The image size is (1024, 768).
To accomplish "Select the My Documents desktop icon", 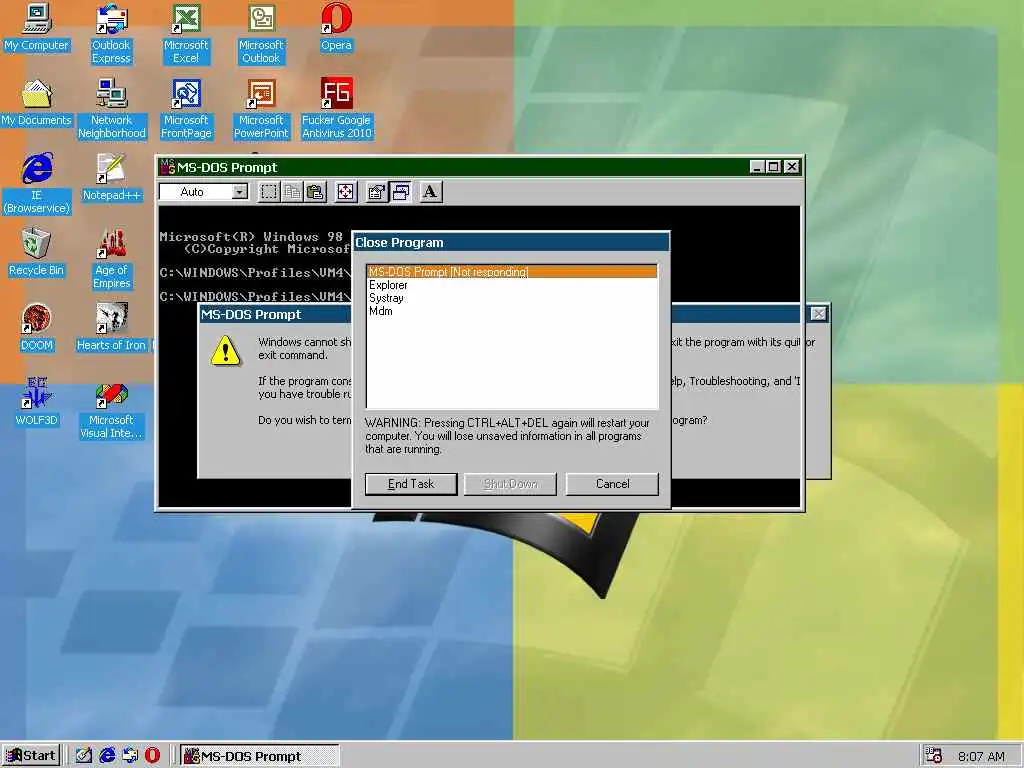I will pos(37,103).
